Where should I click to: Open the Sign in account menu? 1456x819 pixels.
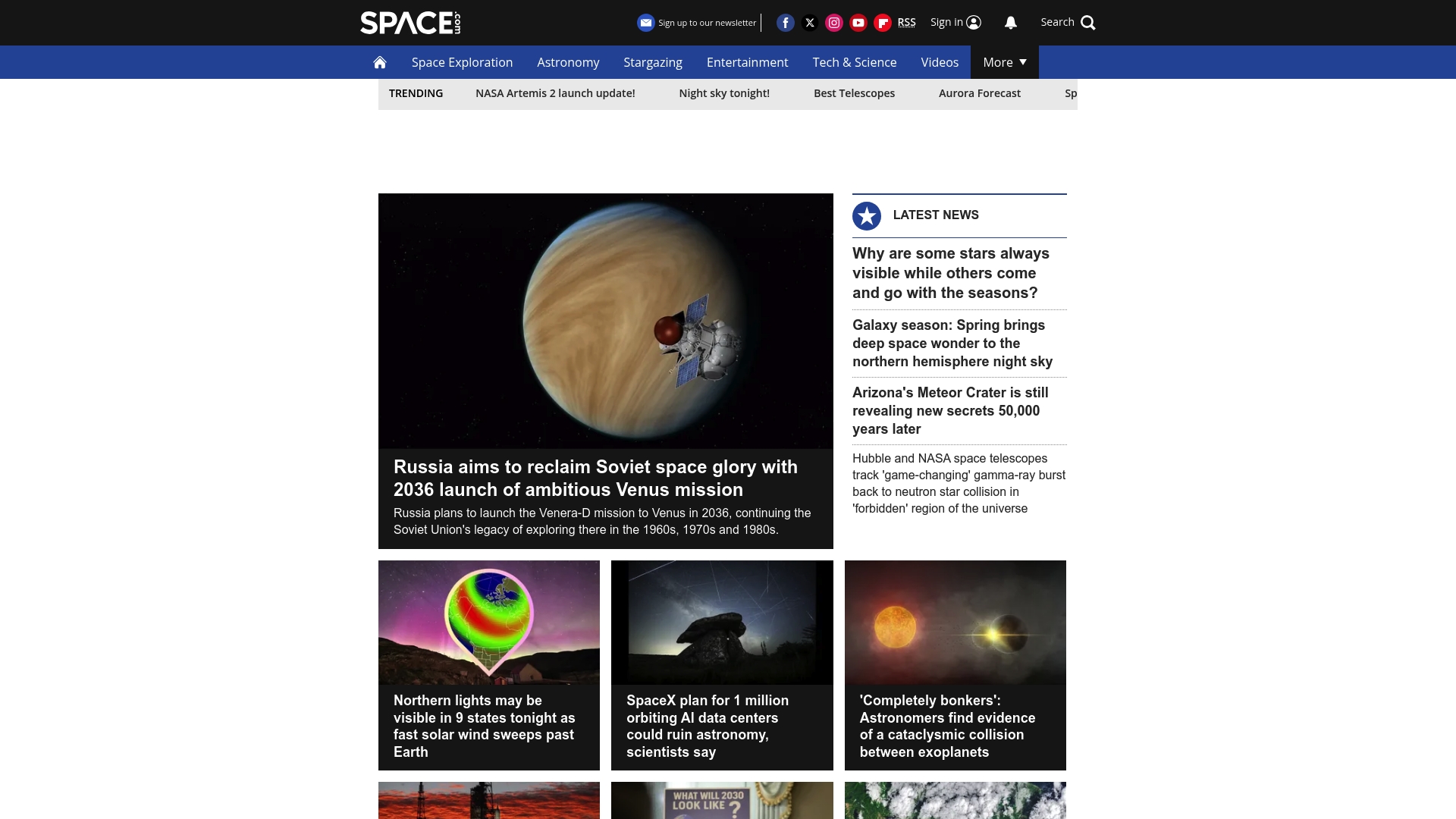tap(955, 23)
